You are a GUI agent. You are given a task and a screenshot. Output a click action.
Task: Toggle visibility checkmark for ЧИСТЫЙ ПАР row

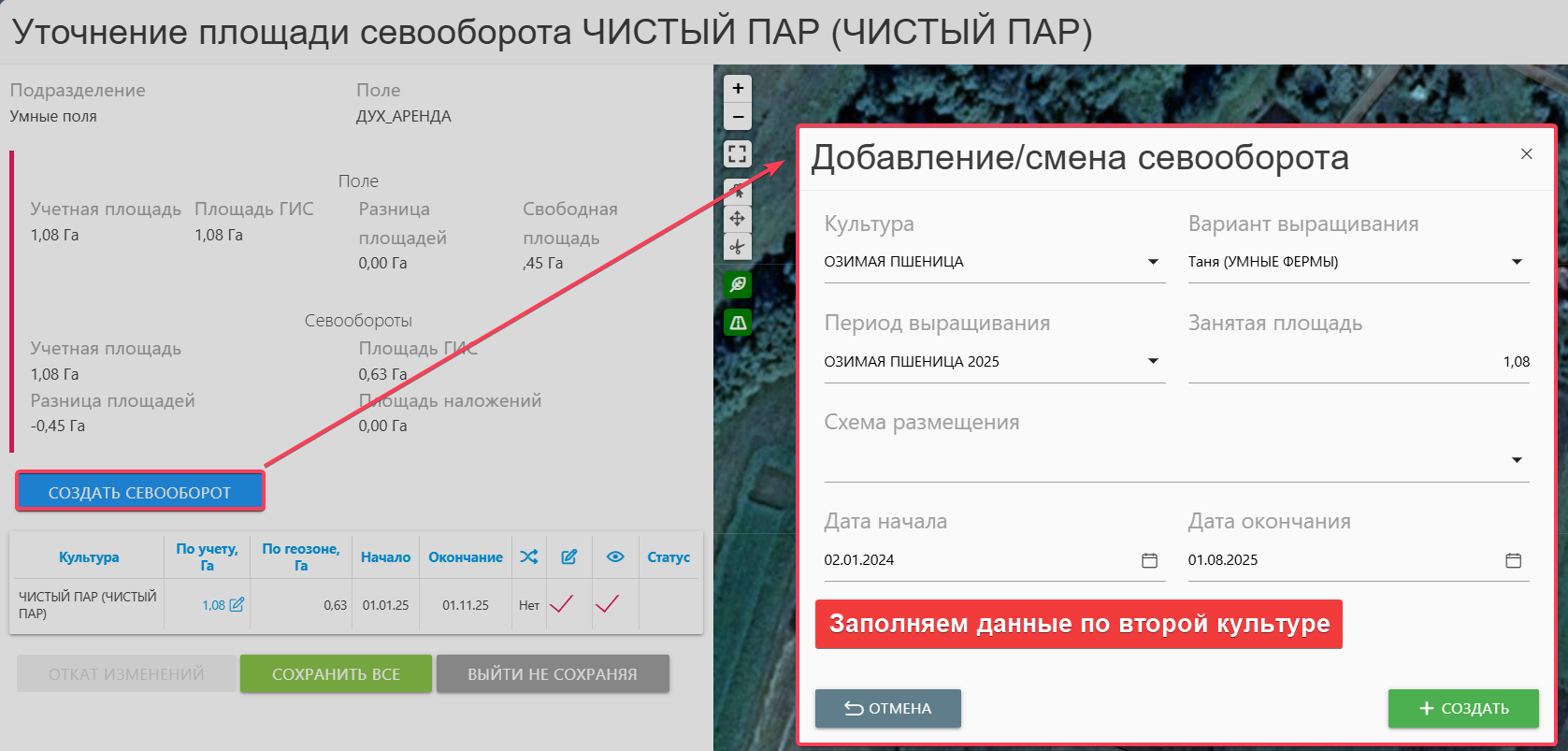click(607, 604)
